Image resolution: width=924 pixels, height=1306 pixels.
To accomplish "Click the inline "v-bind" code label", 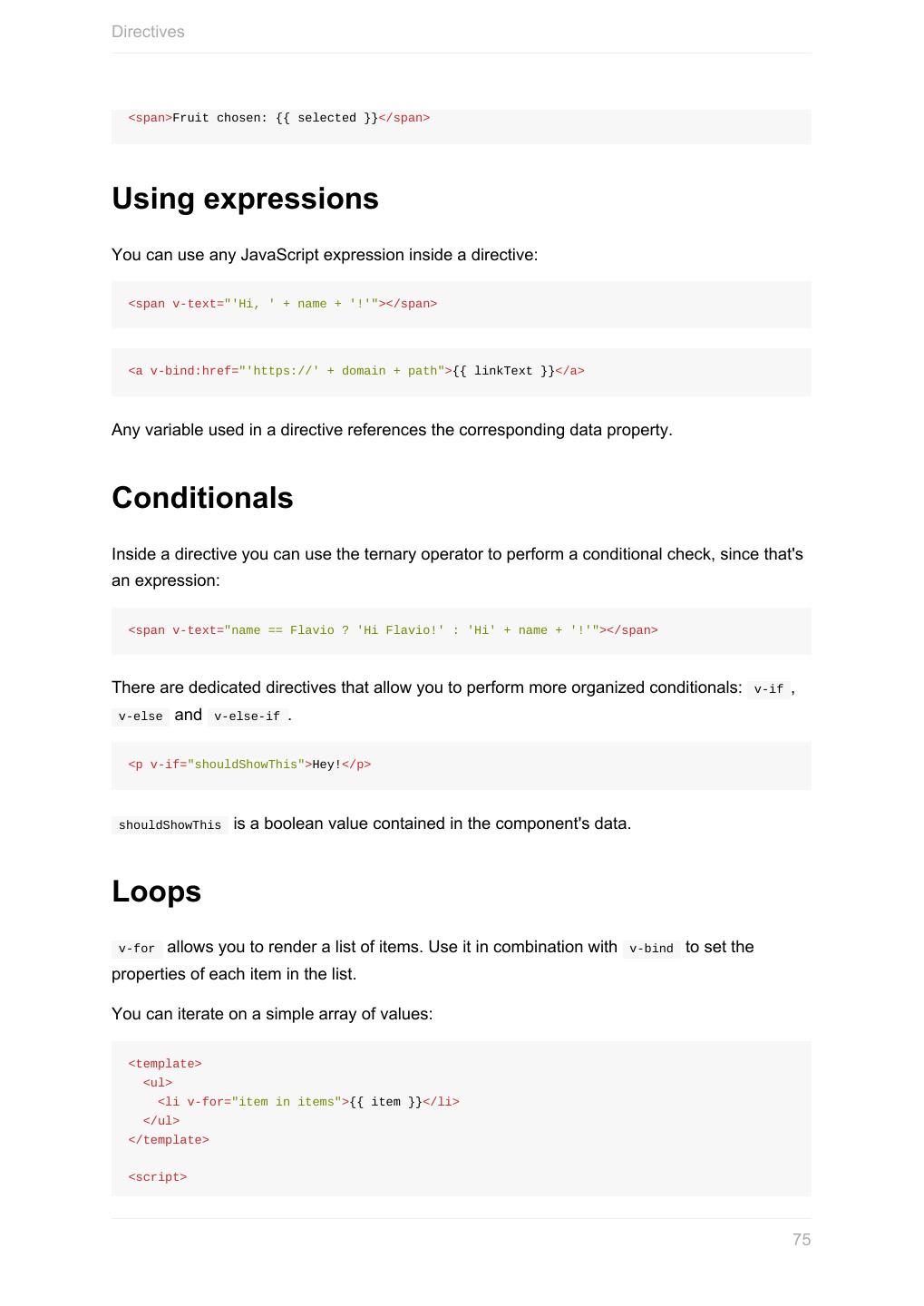I will pyautogui.click(x=651, y=949).
